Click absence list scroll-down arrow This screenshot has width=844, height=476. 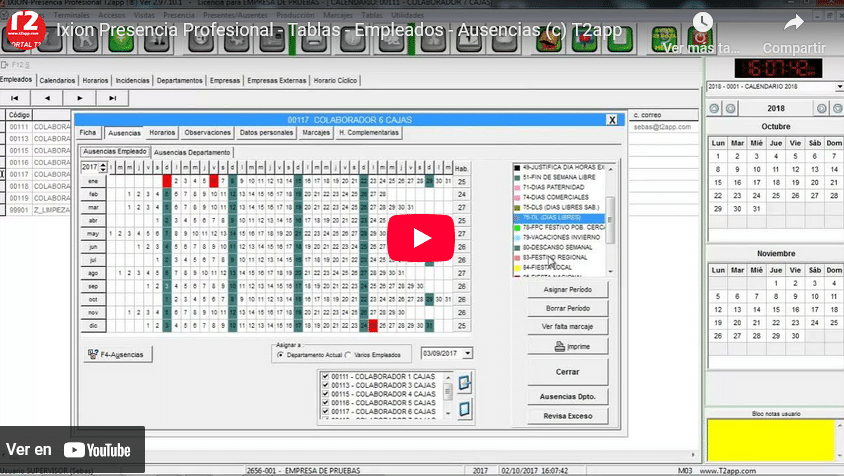point(610,272)
